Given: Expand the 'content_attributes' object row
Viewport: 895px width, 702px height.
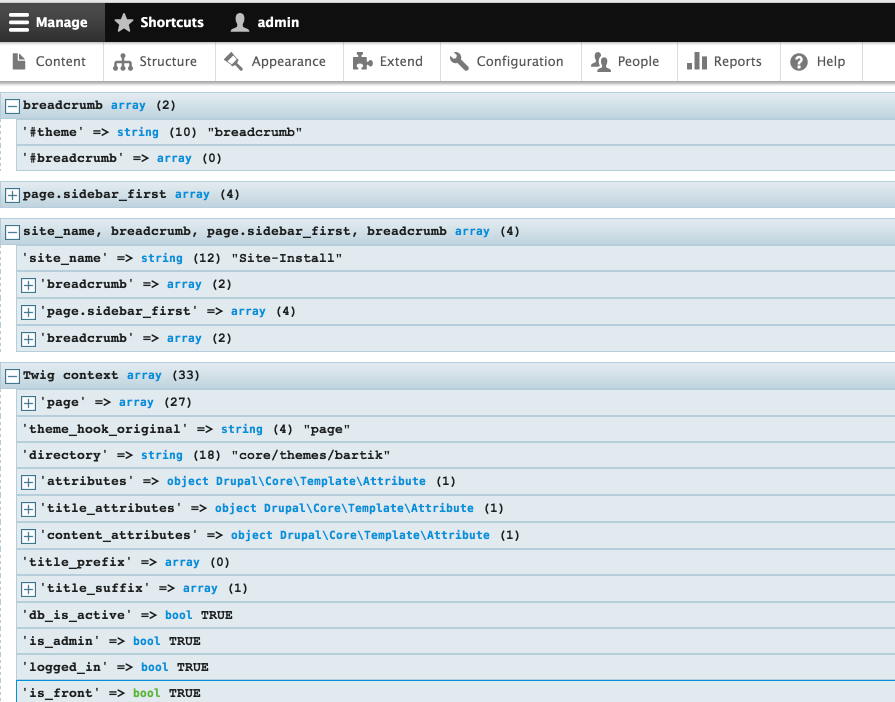Looking at the screenshot, I should (28, 536).
